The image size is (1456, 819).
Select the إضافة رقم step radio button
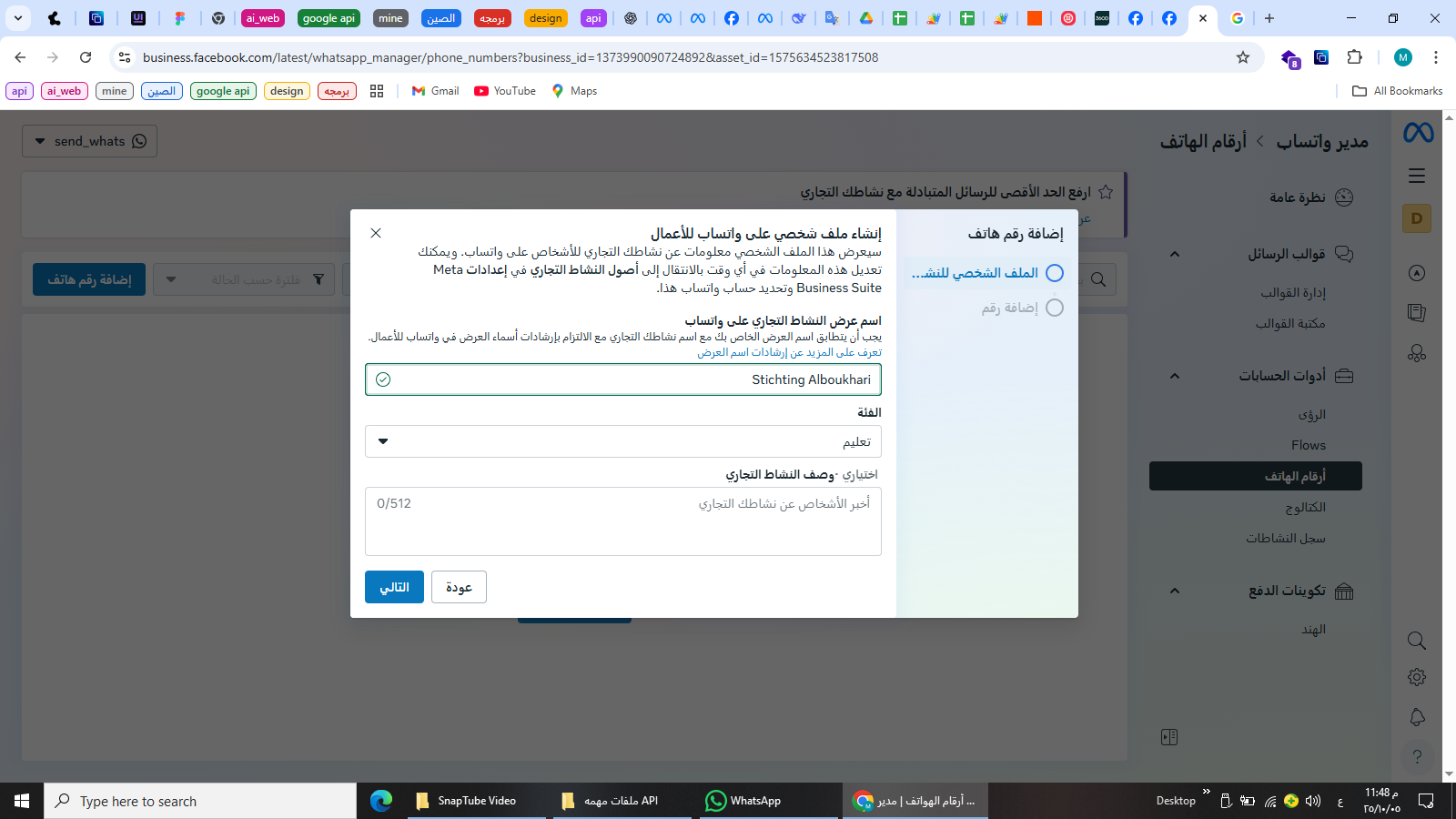click(1054, 308)
